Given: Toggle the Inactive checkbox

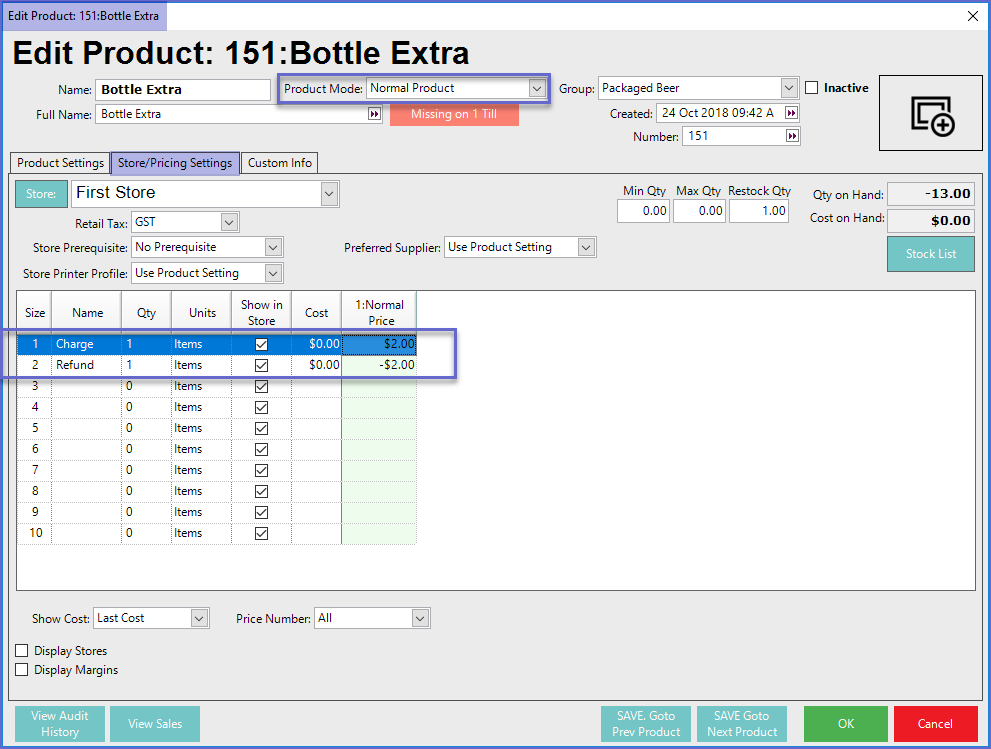Looking at the screenshot, I should coord(812,88).
